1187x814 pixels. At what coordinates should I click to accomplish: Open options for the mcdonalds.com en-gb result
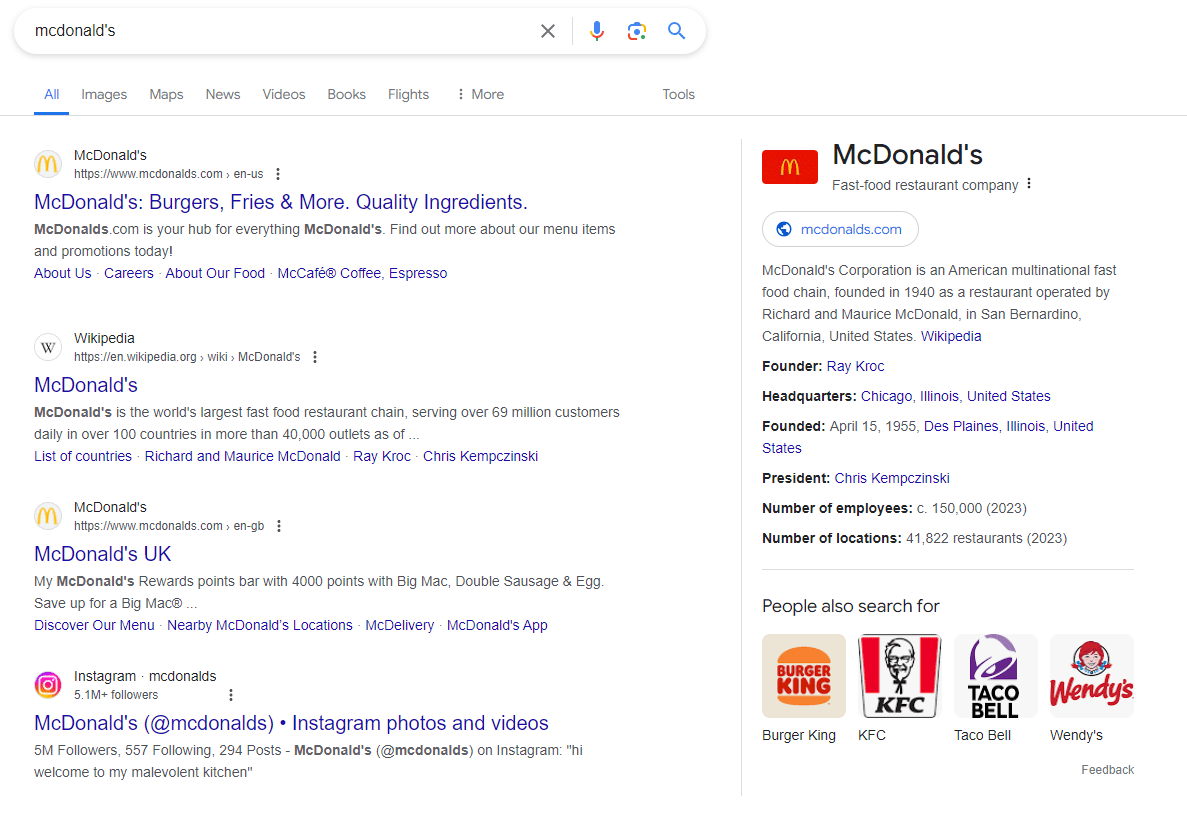click(279, 526)
